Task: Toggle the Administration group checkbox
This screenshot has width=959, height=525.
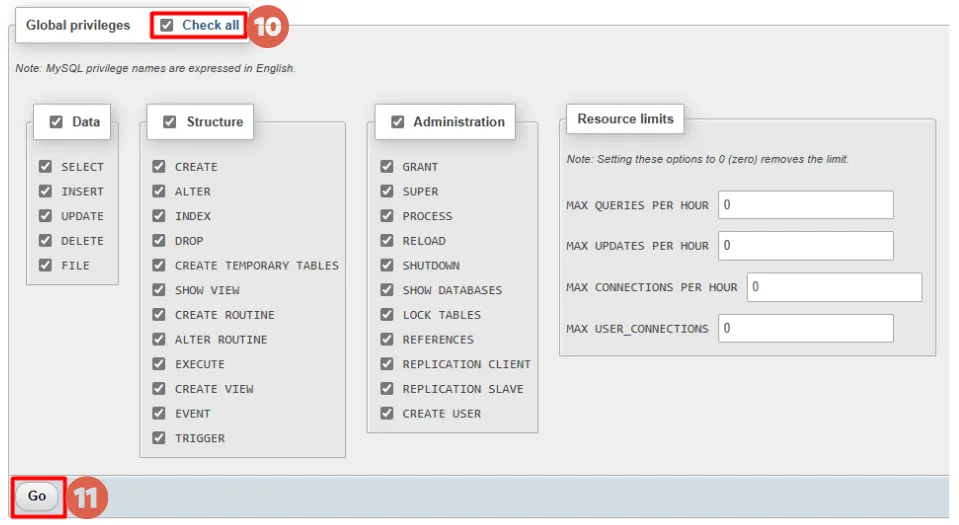Action: [398, 122]
